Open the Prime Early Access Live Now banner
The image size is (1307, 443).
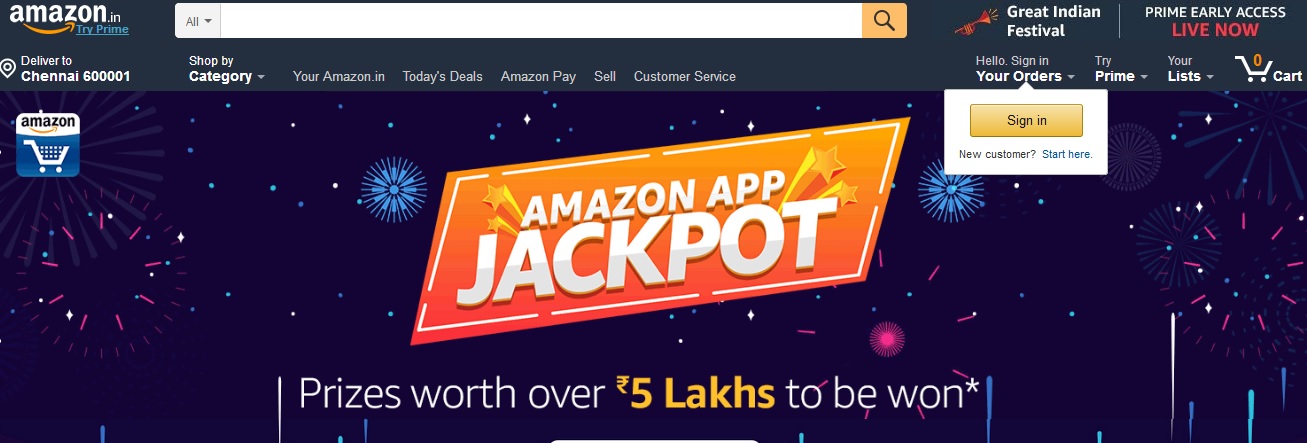tap(1215, 21)
